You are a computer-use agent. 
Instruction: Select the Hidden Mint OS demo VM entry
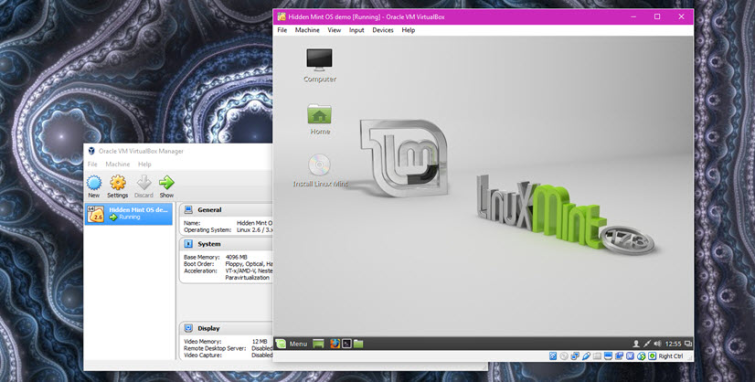point(129,214)
